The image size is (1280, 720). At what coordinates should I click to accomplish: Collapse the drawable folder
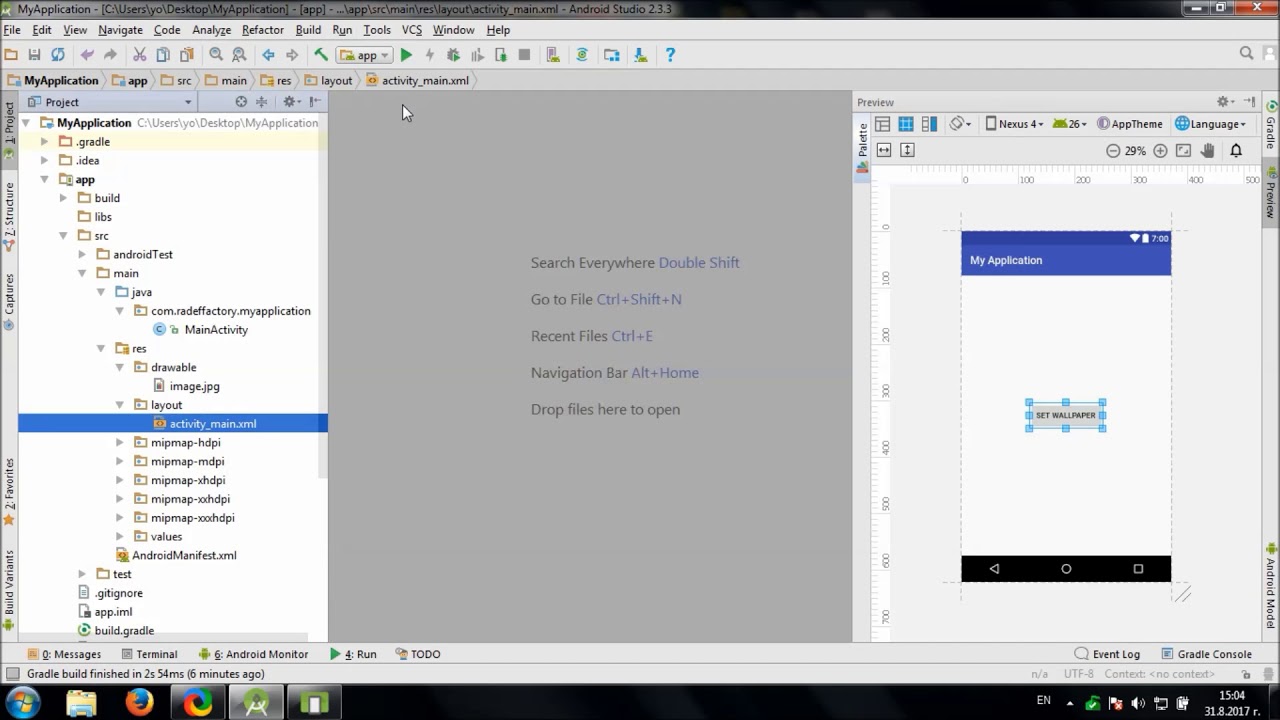pyautogui.click(x=120, y=367)
